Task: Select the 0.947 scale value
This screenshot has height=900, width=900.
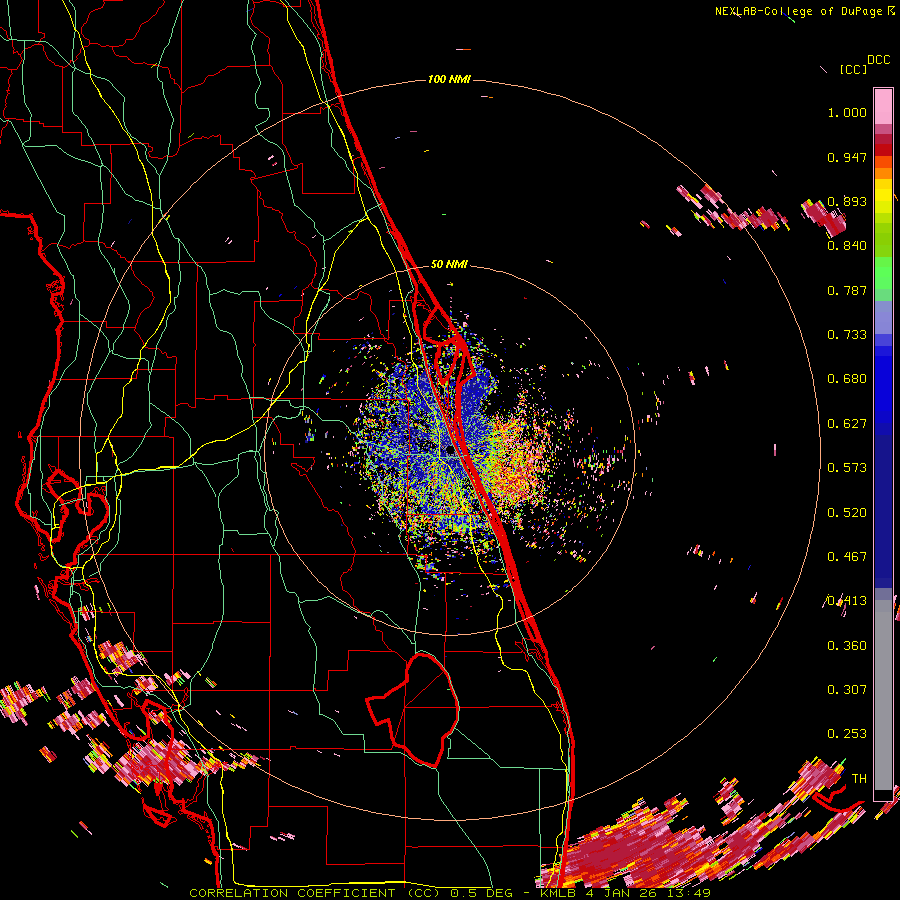Action: coord(847,157)
